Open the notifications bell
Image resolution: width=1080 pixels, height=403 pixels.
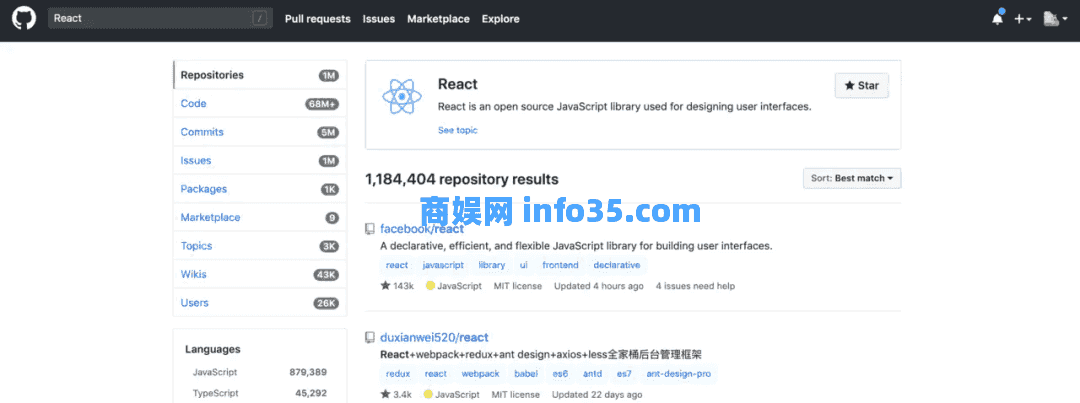[x=997, y=19]
